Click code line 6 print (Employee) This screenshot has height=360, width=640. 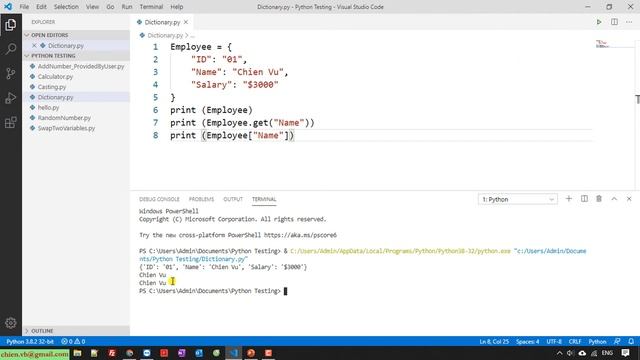(211, 110)
